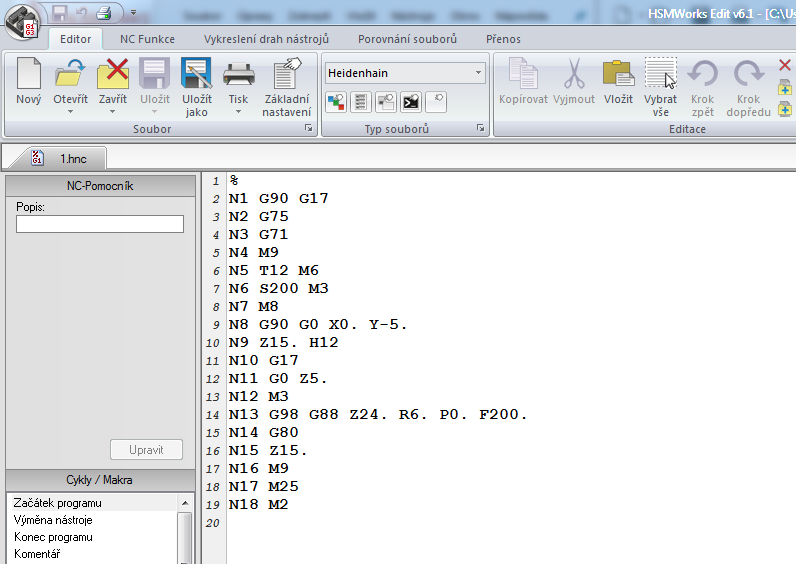Switch to the NC Funkce tab

(x=147, y=39)
